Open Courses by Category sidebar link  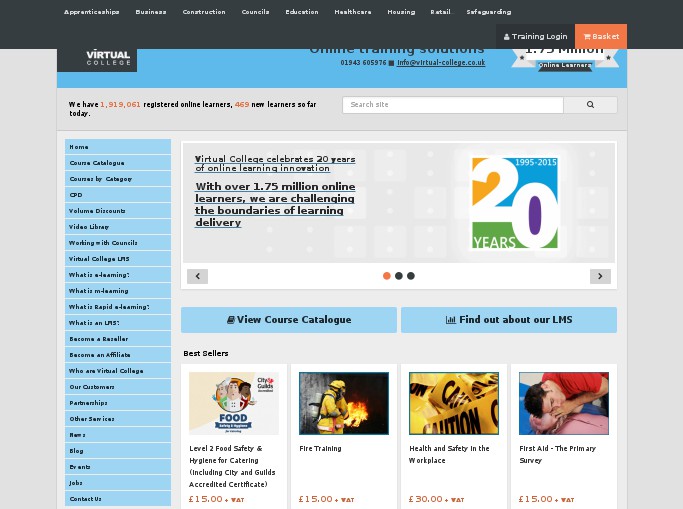(118, 179)
